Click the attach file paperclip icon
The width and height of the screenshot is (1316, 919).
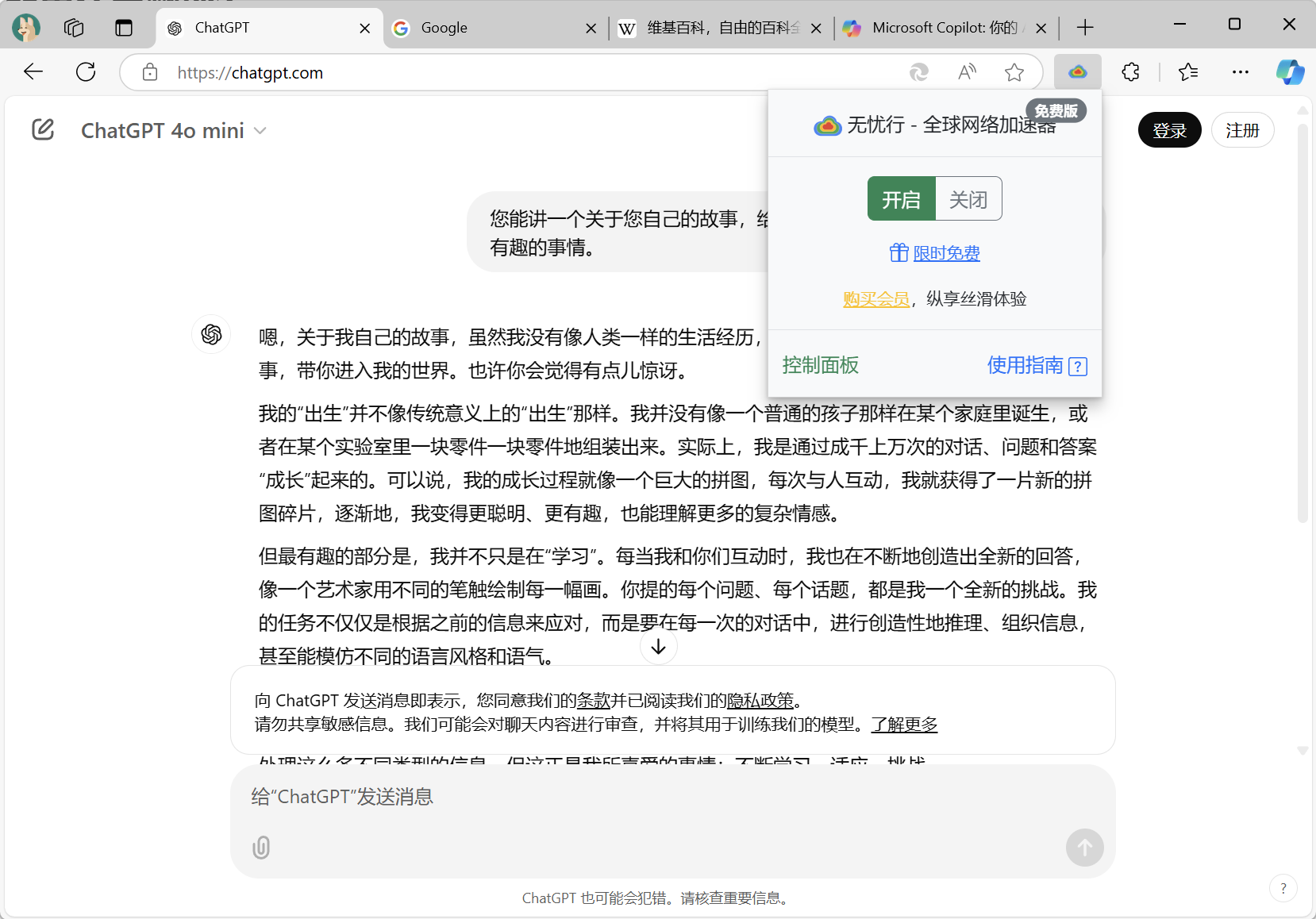click(x=261, y=848)
